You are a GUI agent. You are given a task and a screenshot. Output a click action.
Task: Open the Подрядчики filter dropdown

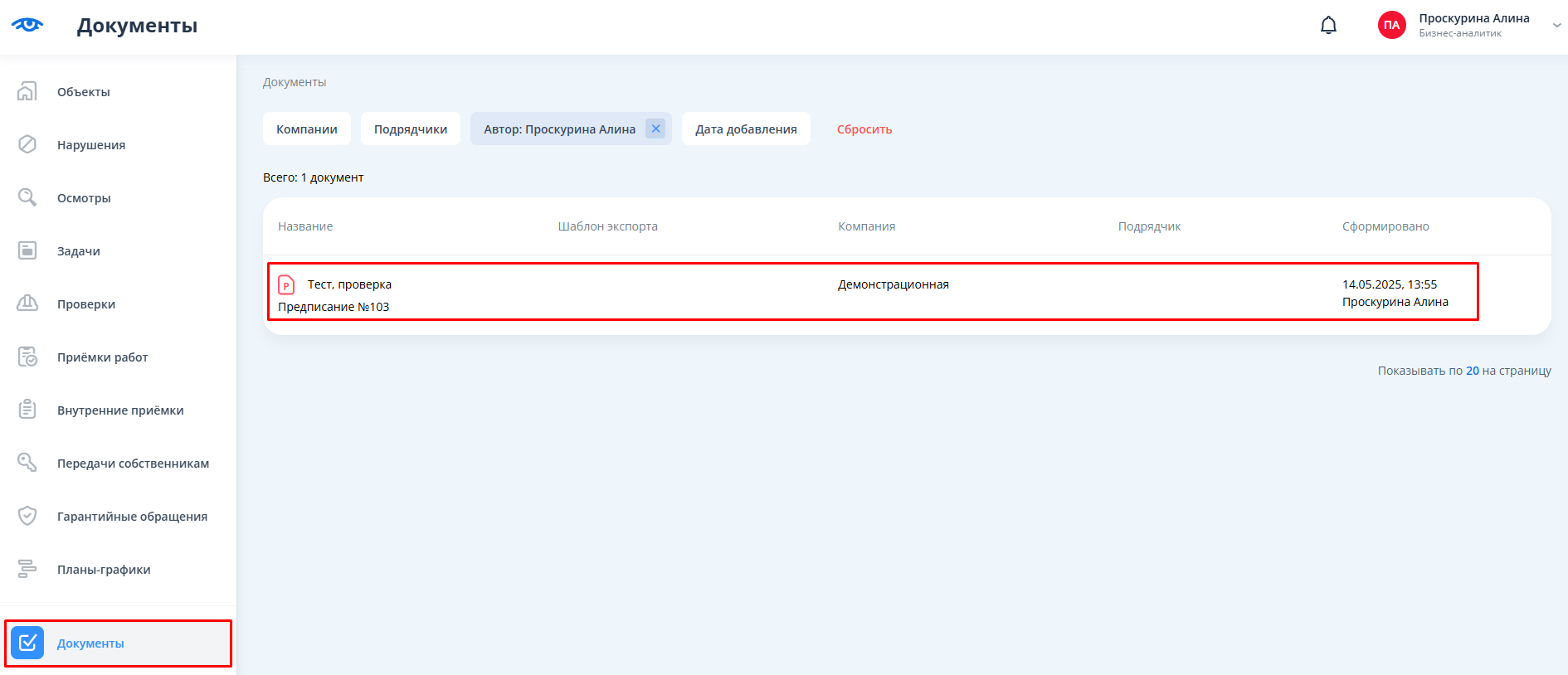(x=410, y=129)
